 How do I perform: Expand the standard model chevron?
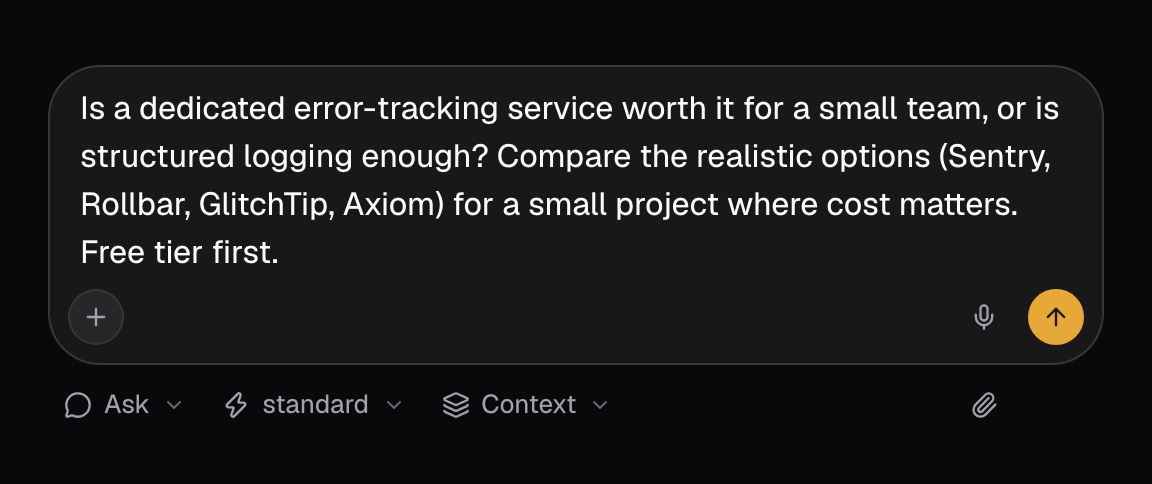[x=394, y=405]
